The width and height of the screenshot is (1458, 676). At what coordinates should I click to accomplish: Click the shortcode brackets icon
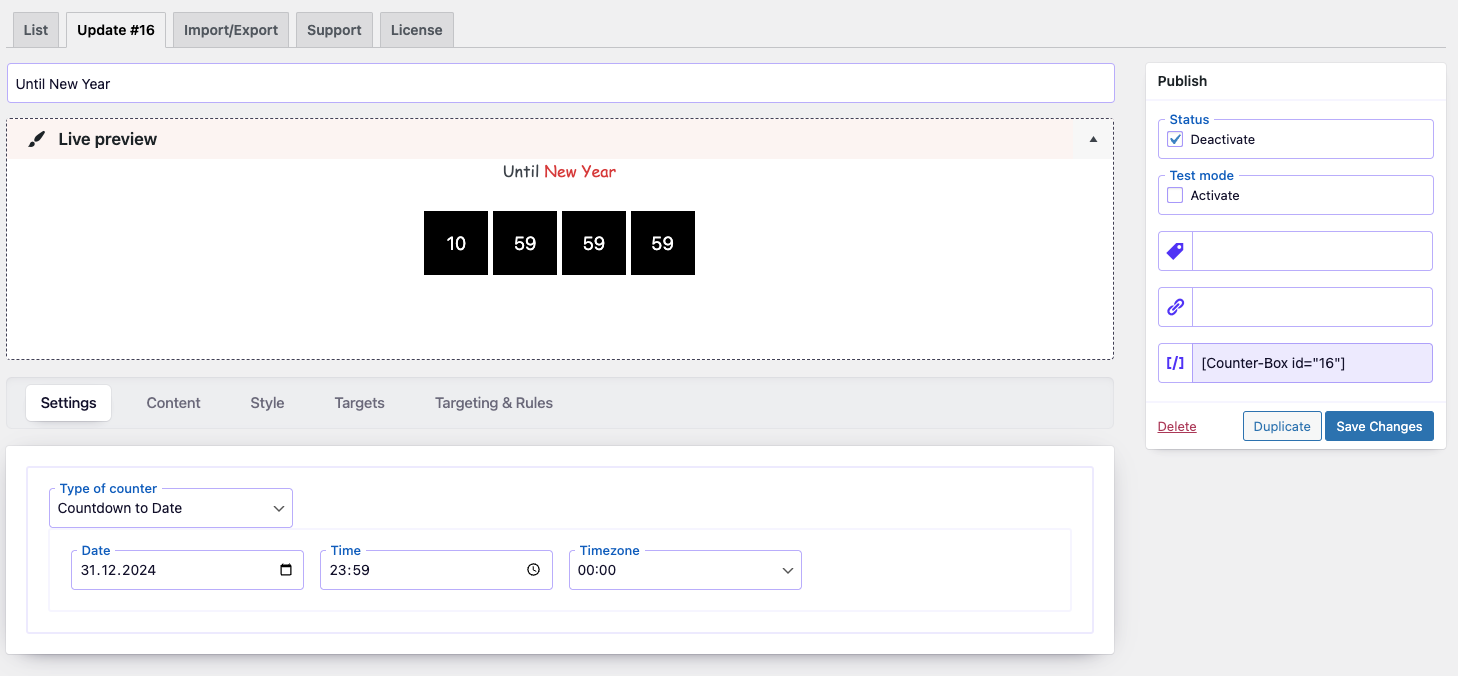point(1176,363)
